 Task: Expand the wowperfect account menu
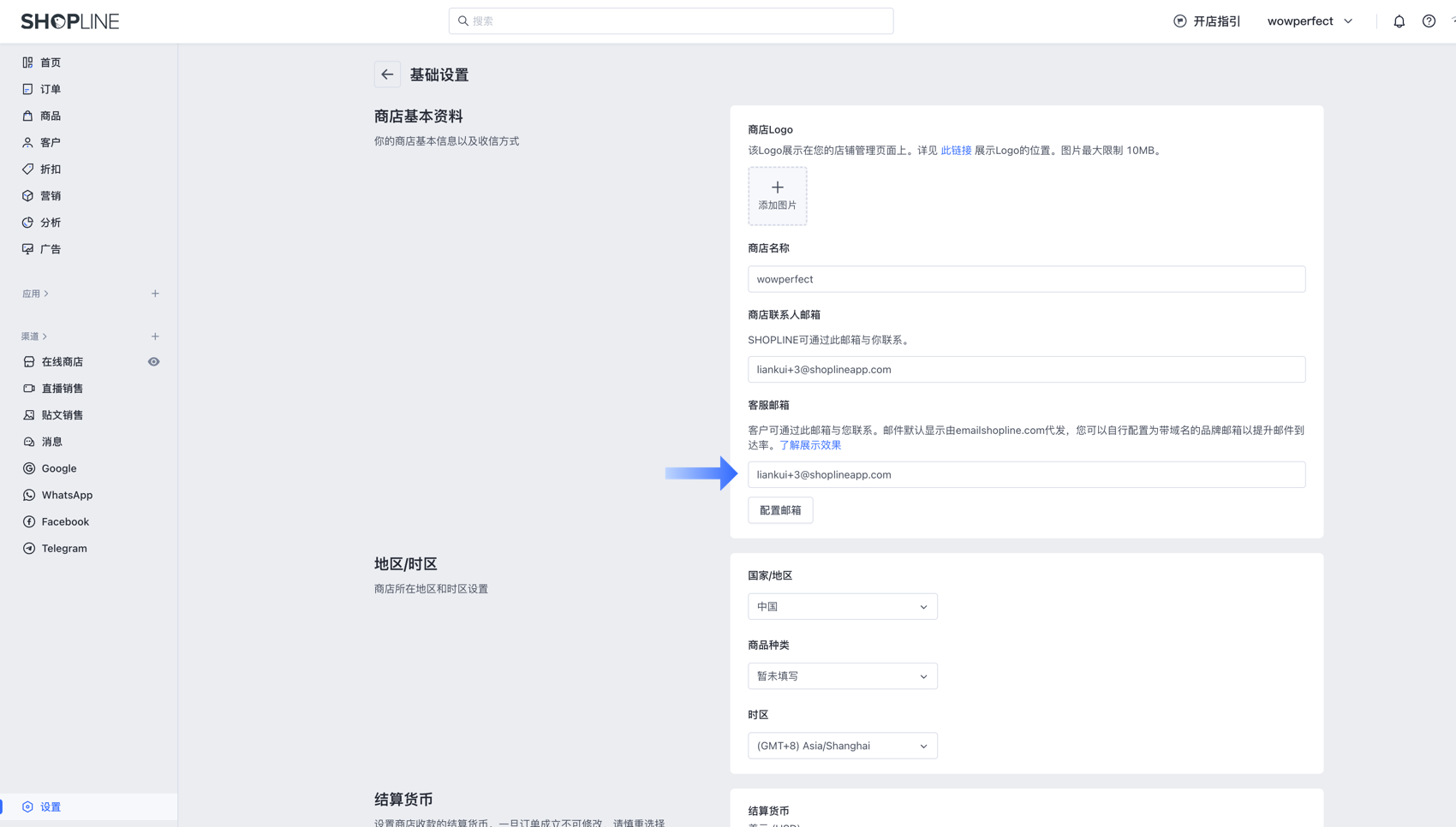point(1310,21)
